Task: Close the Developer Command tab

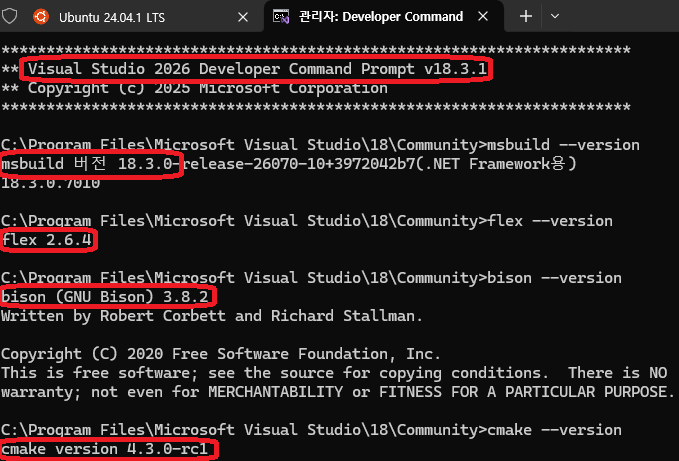Action: (483, 16)
